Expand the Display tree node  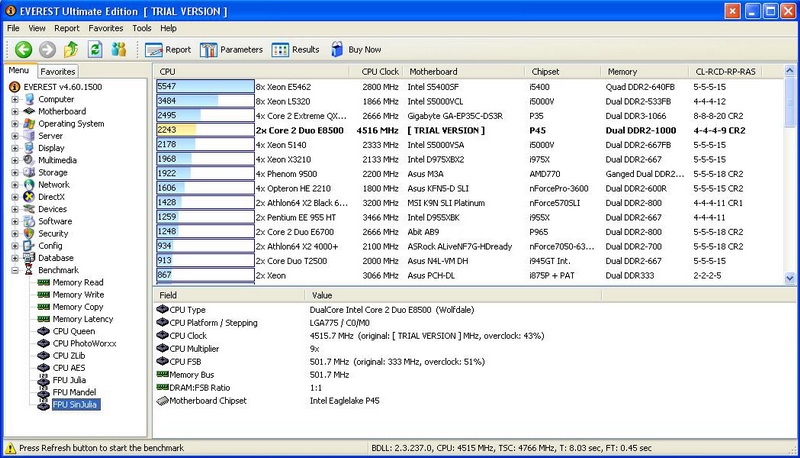tap(15, 148)
